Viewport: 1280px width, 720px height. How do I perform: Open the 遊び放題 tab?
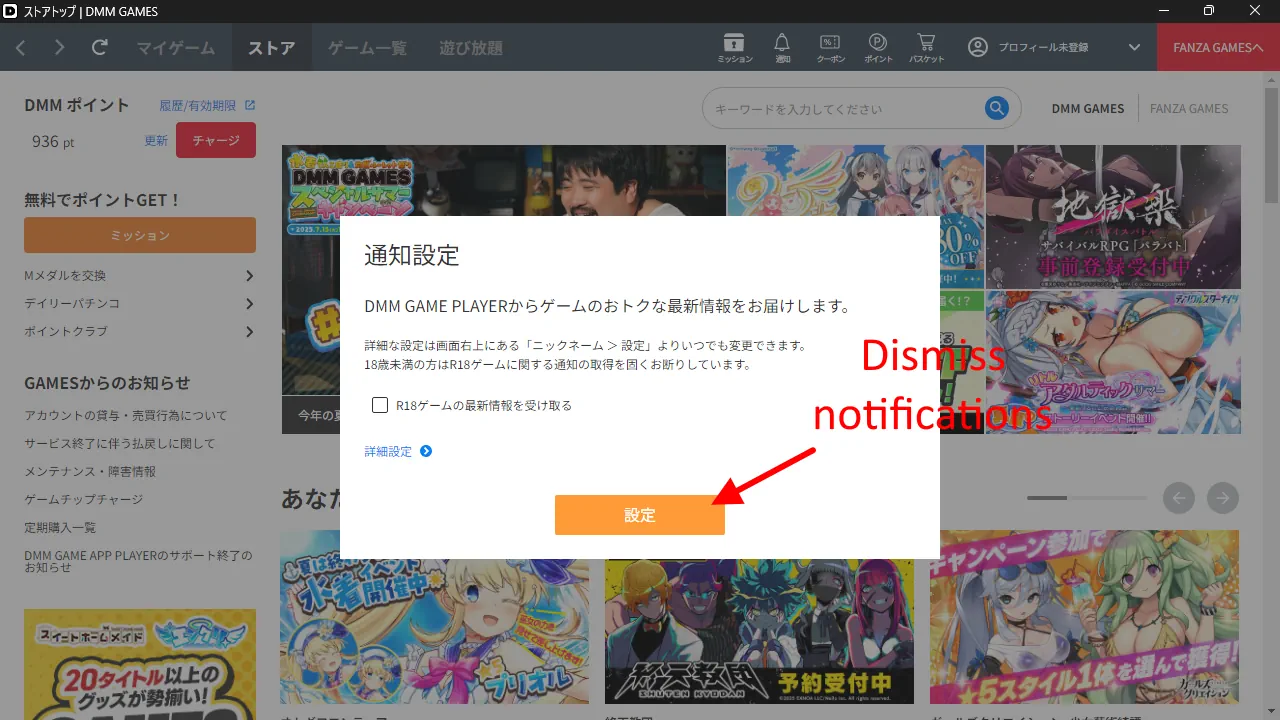pyautogui.click(x=471, y=47)
